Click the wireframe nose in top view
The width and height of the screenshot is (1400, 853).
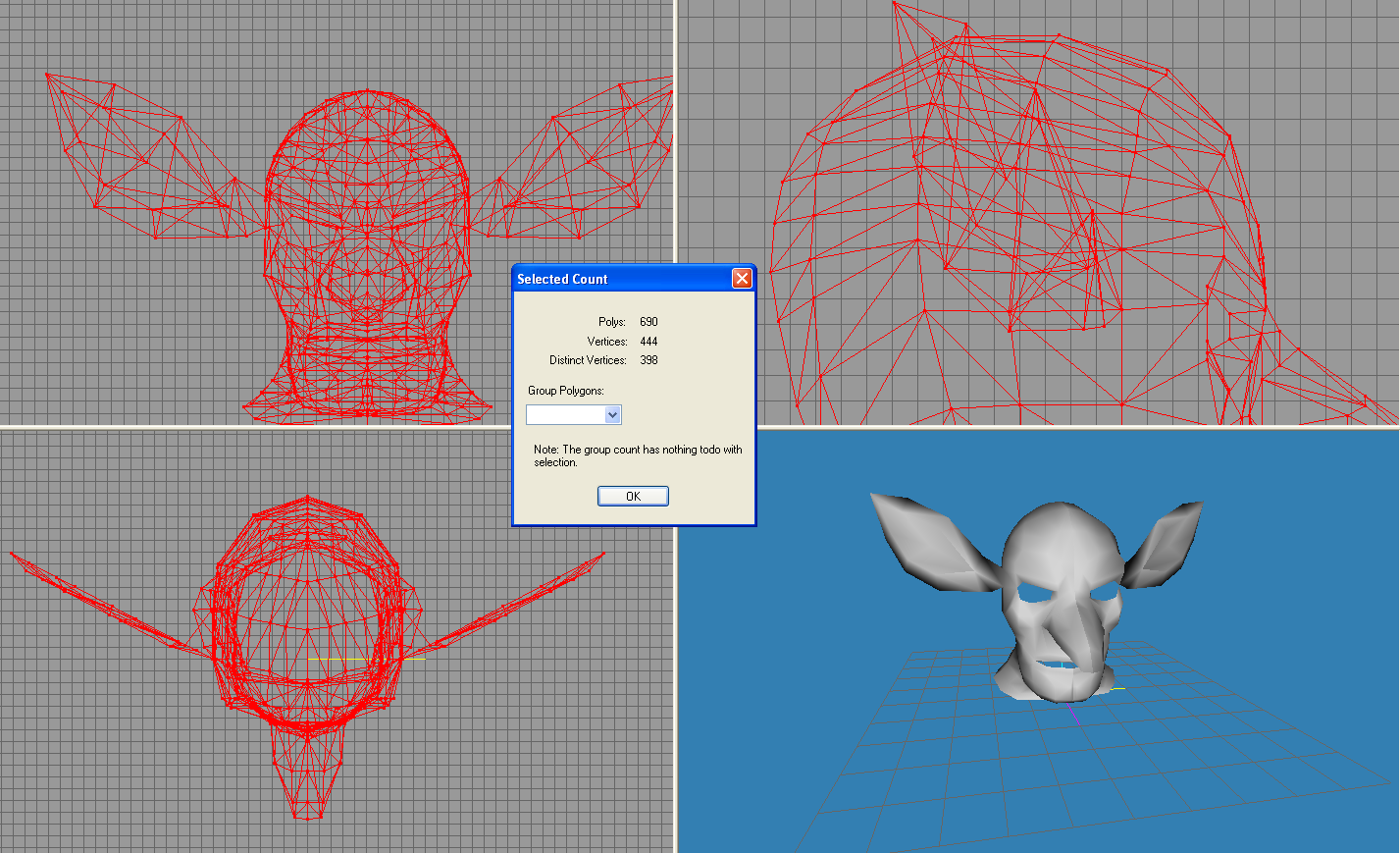(x=308, y=771)
